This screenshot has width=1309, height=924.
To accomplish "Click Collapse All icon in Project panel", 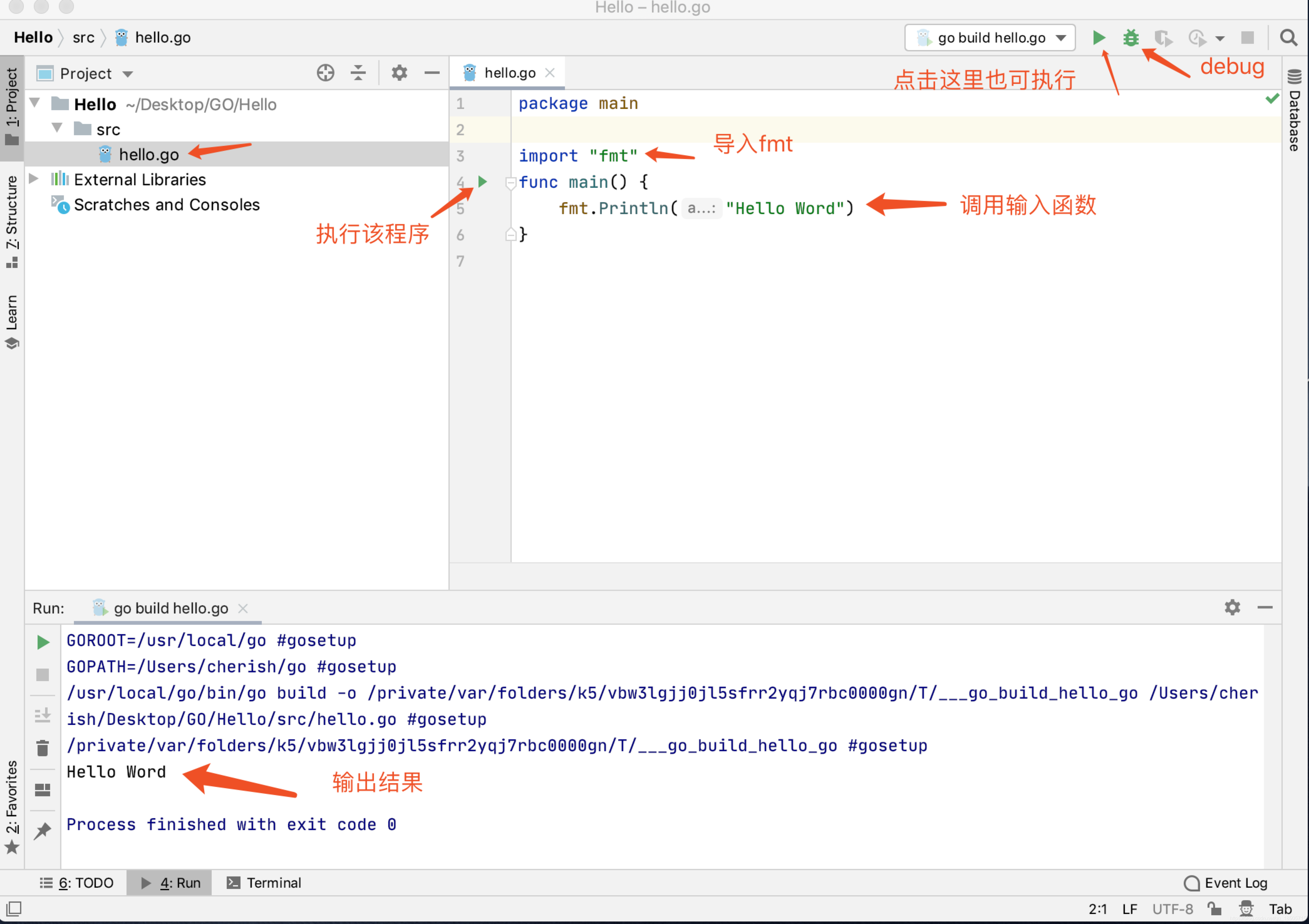I will (358, 73).
